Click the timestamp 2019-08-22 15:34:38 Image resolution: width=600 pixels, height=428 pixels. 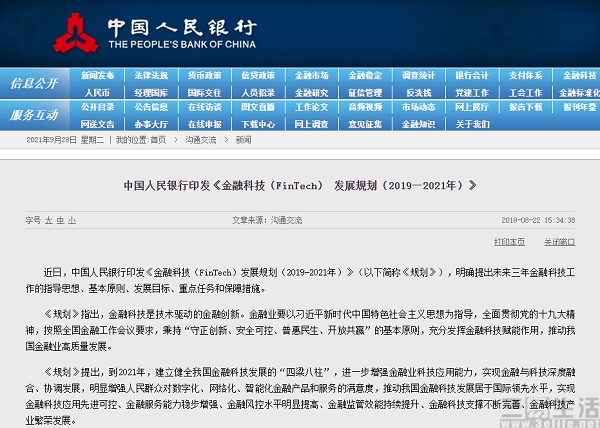[538, 220]
